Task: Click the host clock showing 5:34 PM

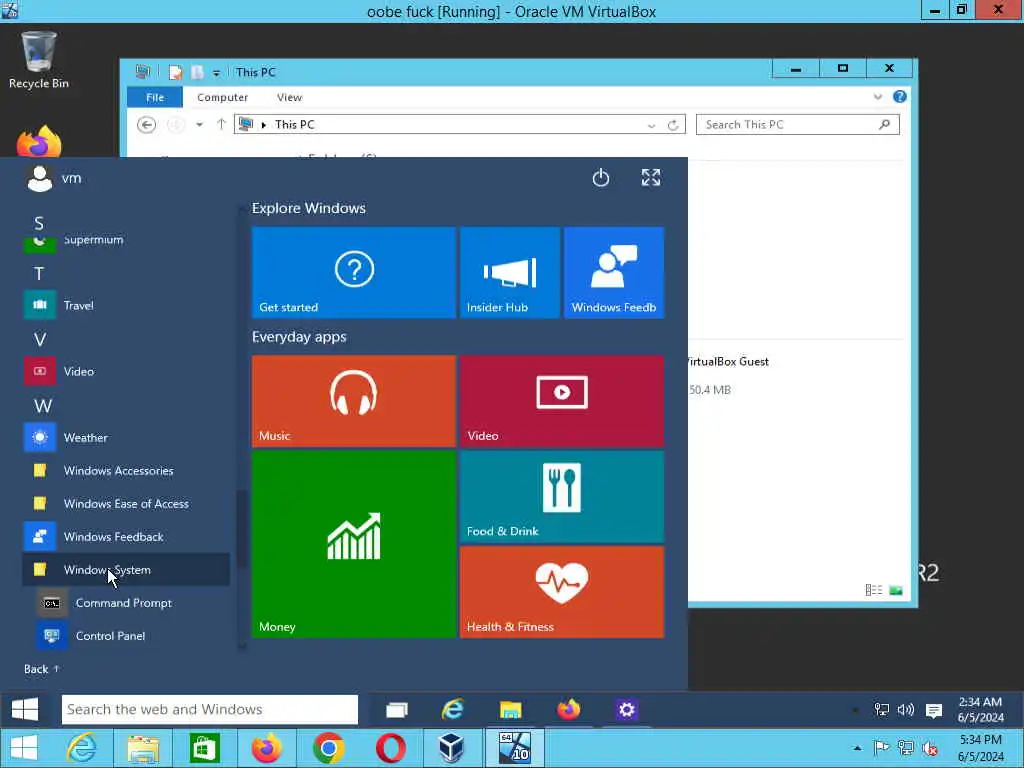Action: click(x=980, y=748)
